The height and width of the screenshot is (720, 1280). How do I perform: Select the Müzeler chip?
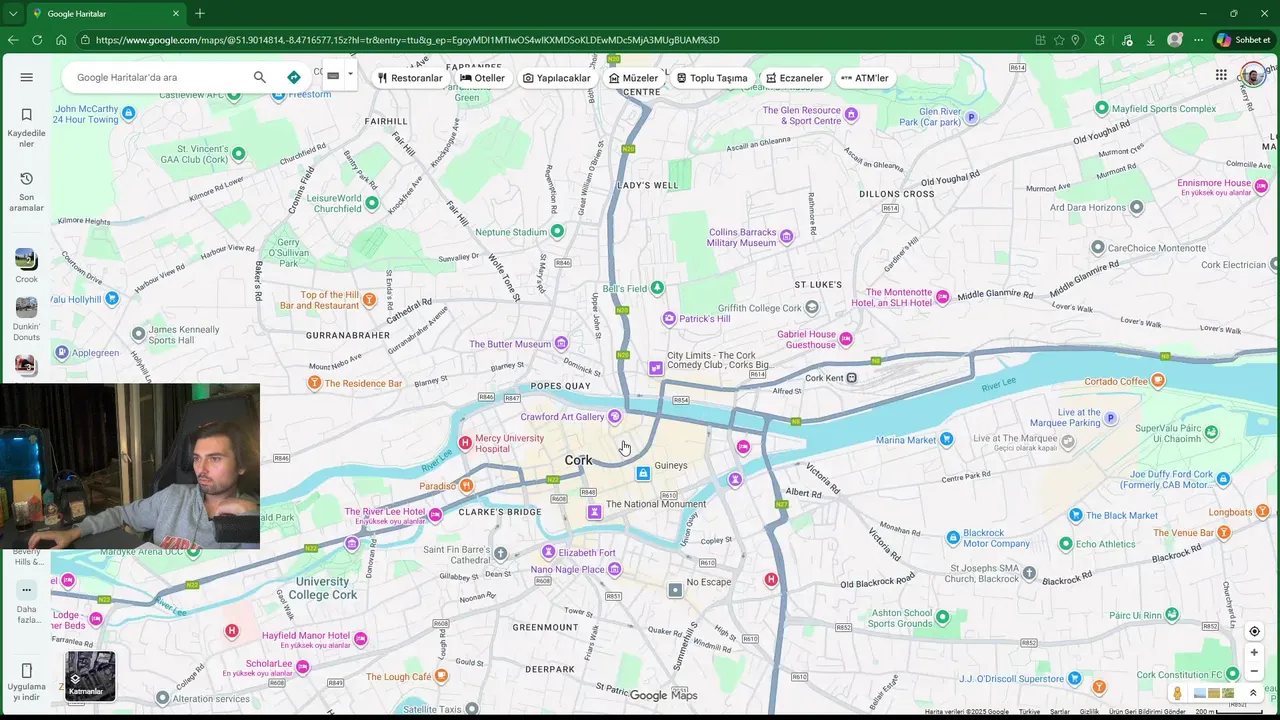pos(634,78)
